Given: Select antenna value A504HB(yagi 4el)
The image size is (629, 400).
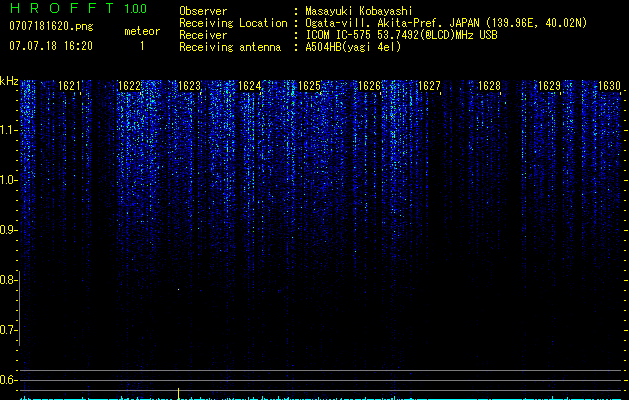Looking at the screenshot, I should pyautogui.click(x=353, y=47).
